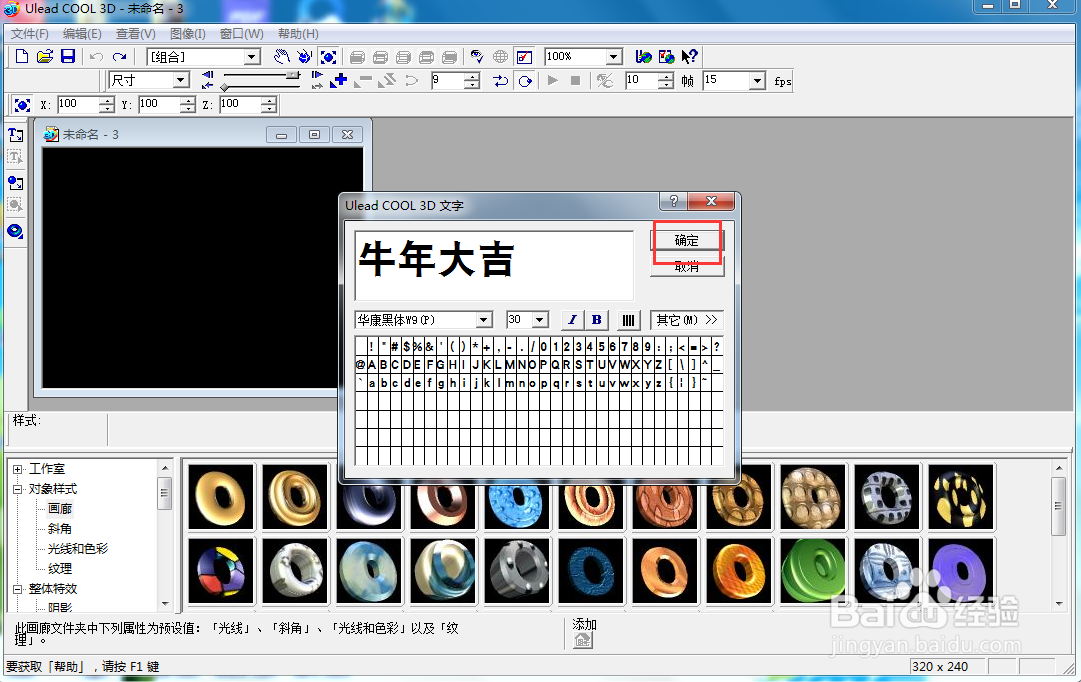Open the 窗口(W) menu
Viewport: 1081px width, 682px height.
pyautogui.click(x=241, y=34)
